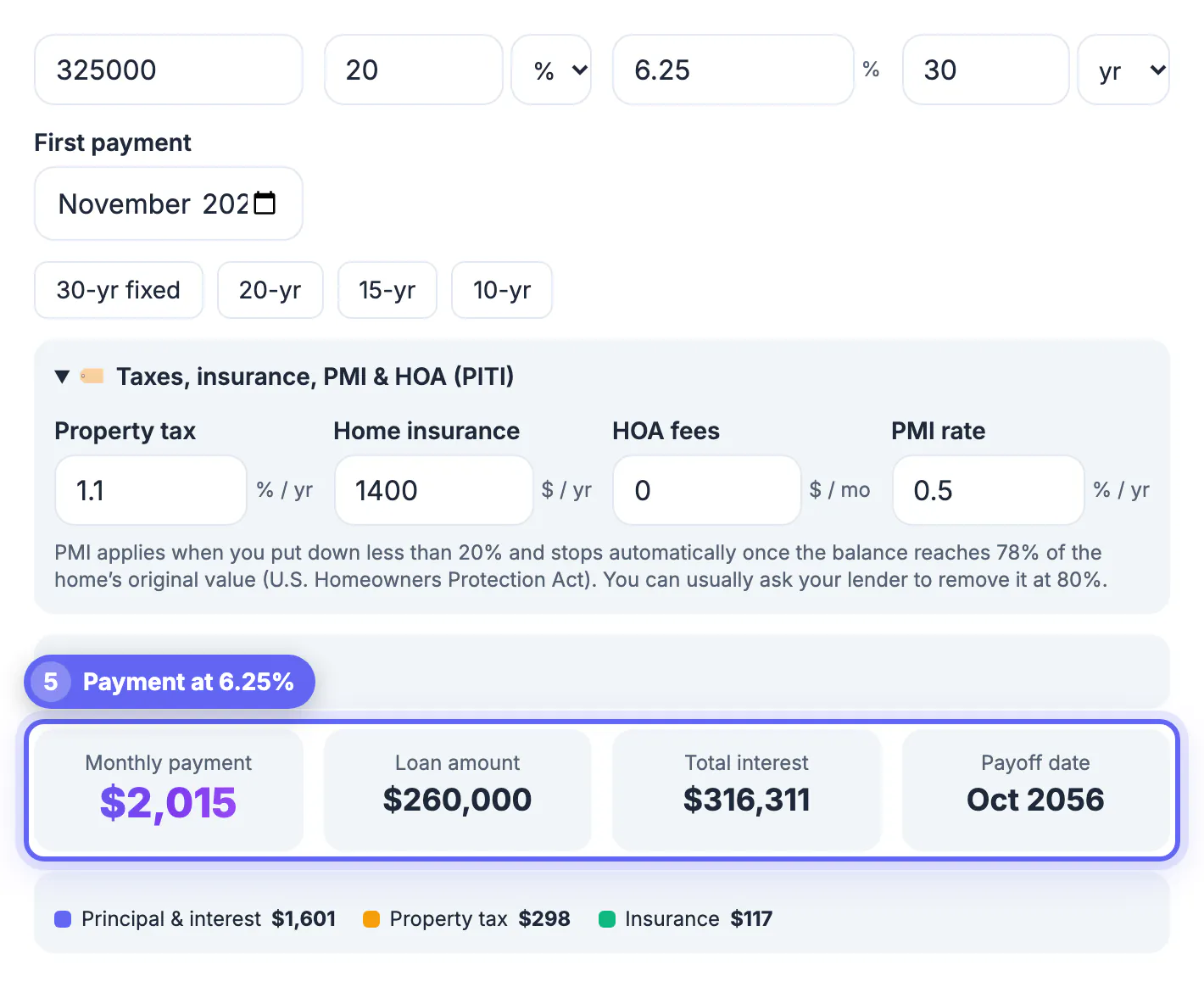The width and height of the screenshot is (1204, 987).
Task: Click the Principal & interest $1,601 legend text
Action: coord(209,919)
